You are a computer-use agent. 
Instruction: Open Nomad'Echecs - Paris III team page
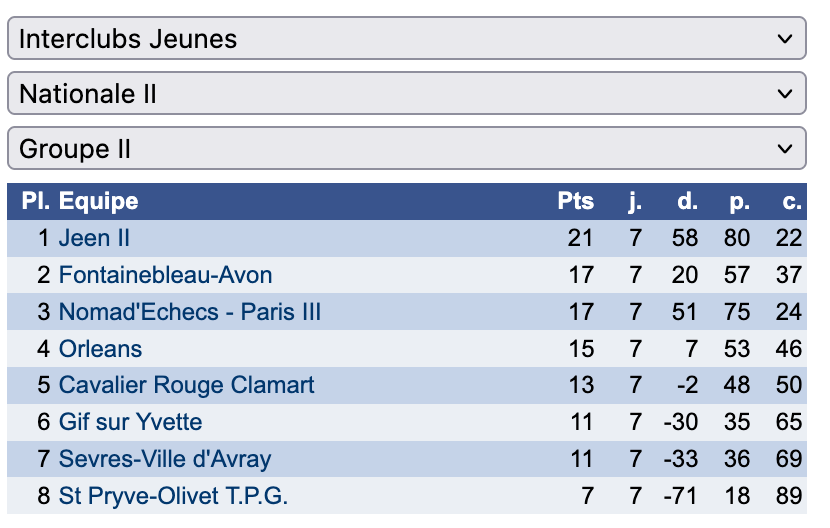click(190, 312)
